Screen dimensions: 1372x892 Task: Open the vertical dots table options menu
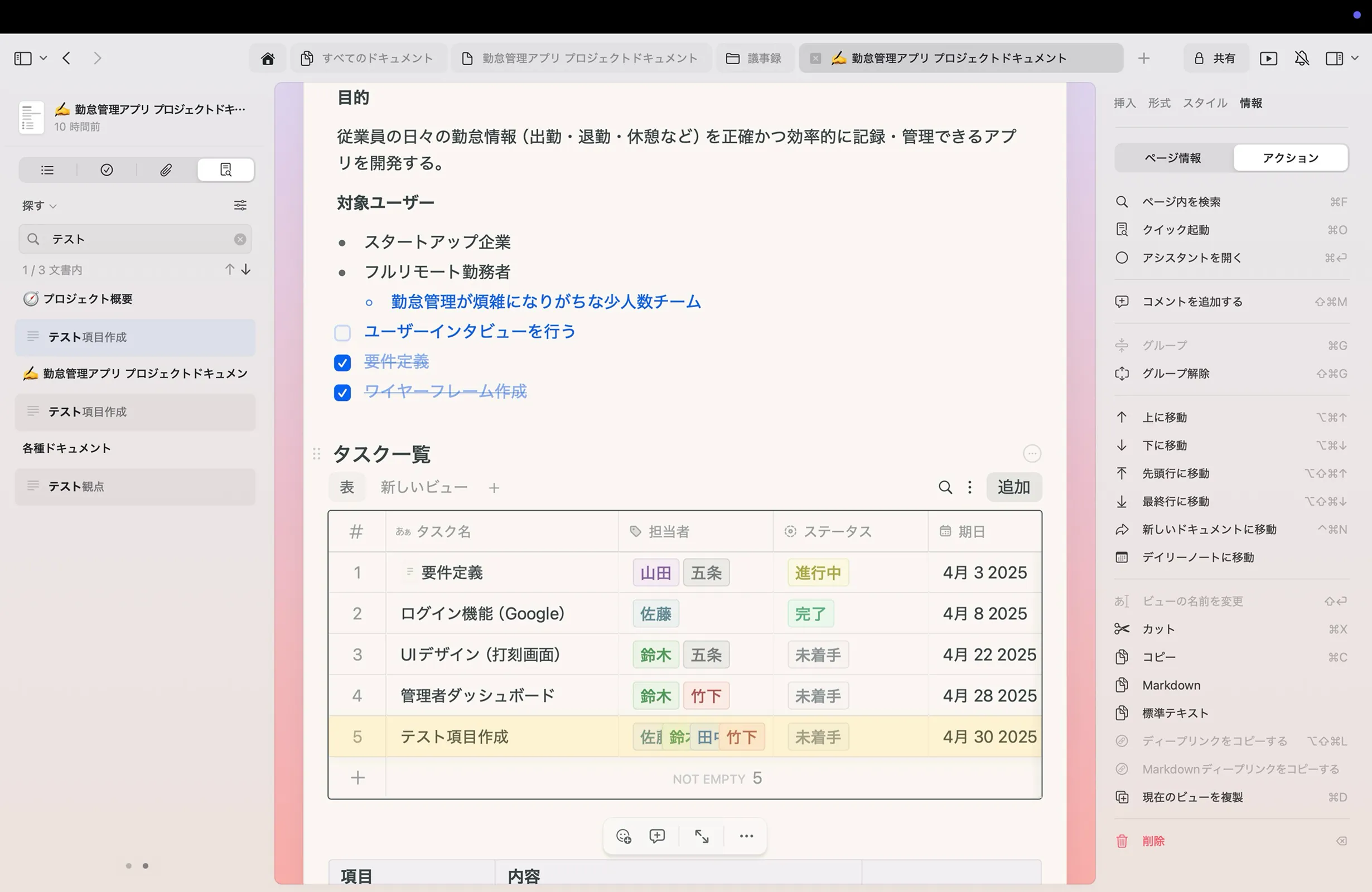click(x=970, y=487)
